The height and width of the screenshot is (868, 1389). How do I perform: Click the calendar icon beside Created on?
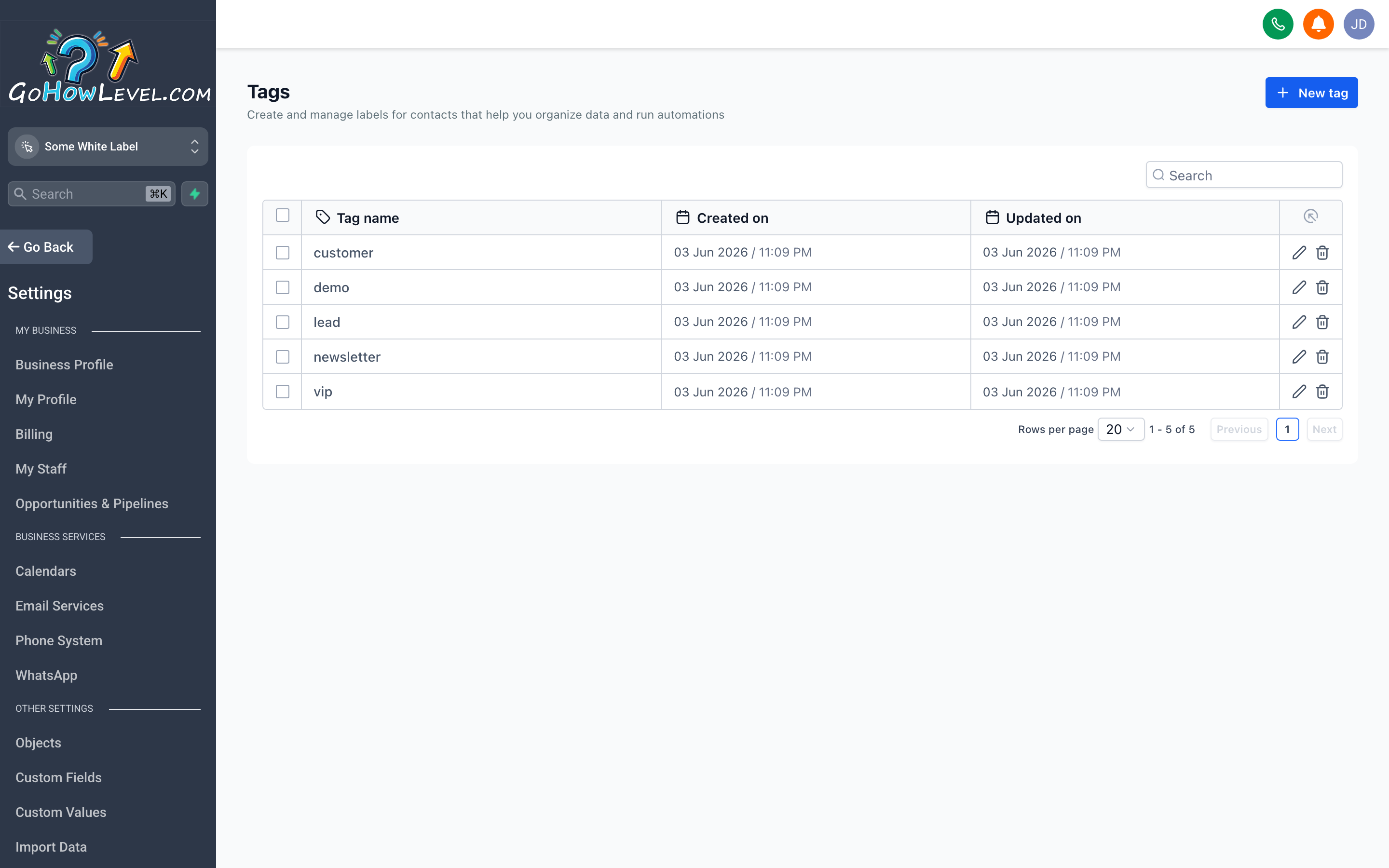point(682,217)
